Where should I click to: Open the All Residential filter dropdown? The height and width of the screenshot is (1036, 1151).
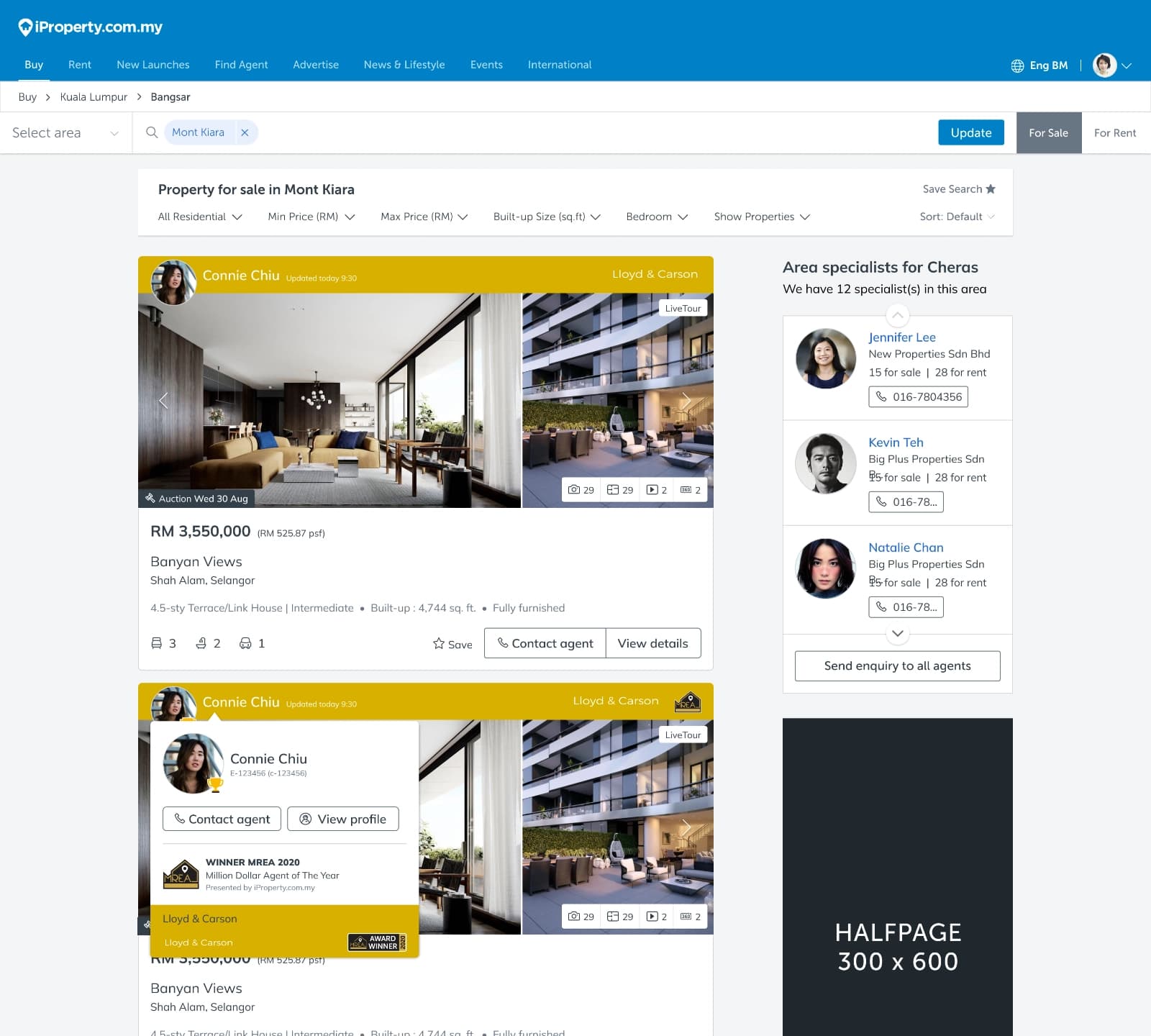(199, 217)
